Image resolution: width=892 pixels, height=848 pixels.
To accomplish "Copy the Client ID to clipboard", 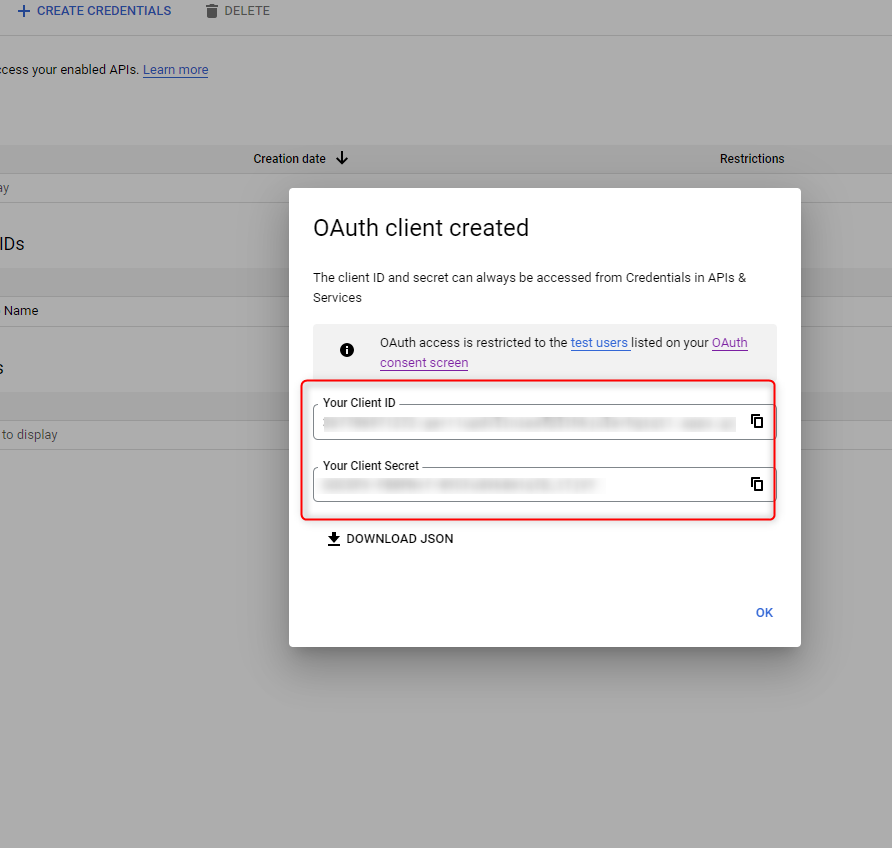I will [x=757, y=421].
